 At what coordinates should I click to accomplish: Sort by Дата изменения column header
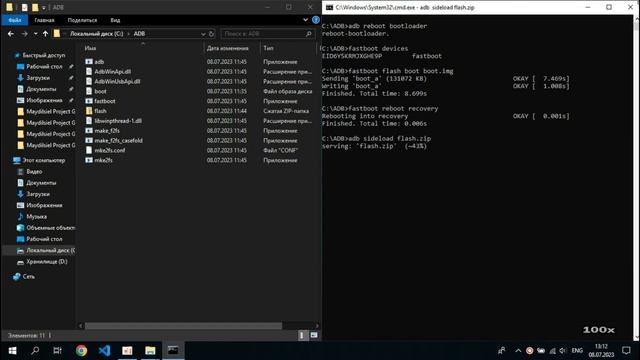(227, 48)
